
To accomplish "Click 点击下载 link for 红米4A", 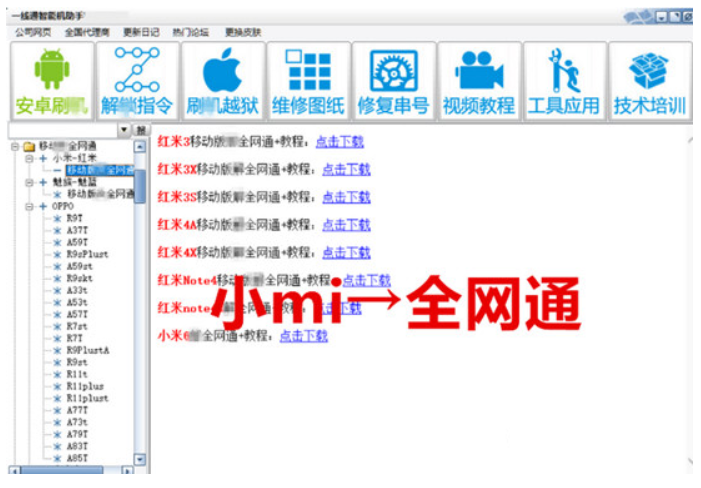I will pos(346,225).
